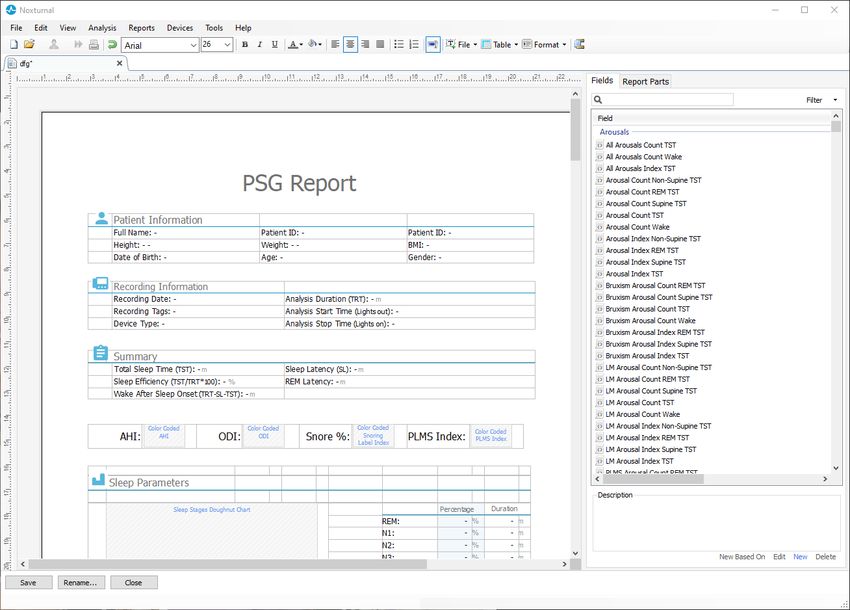This screenshot has height=610, width=850.
Task: Click the New Based On link
Action: coord(742,557)
